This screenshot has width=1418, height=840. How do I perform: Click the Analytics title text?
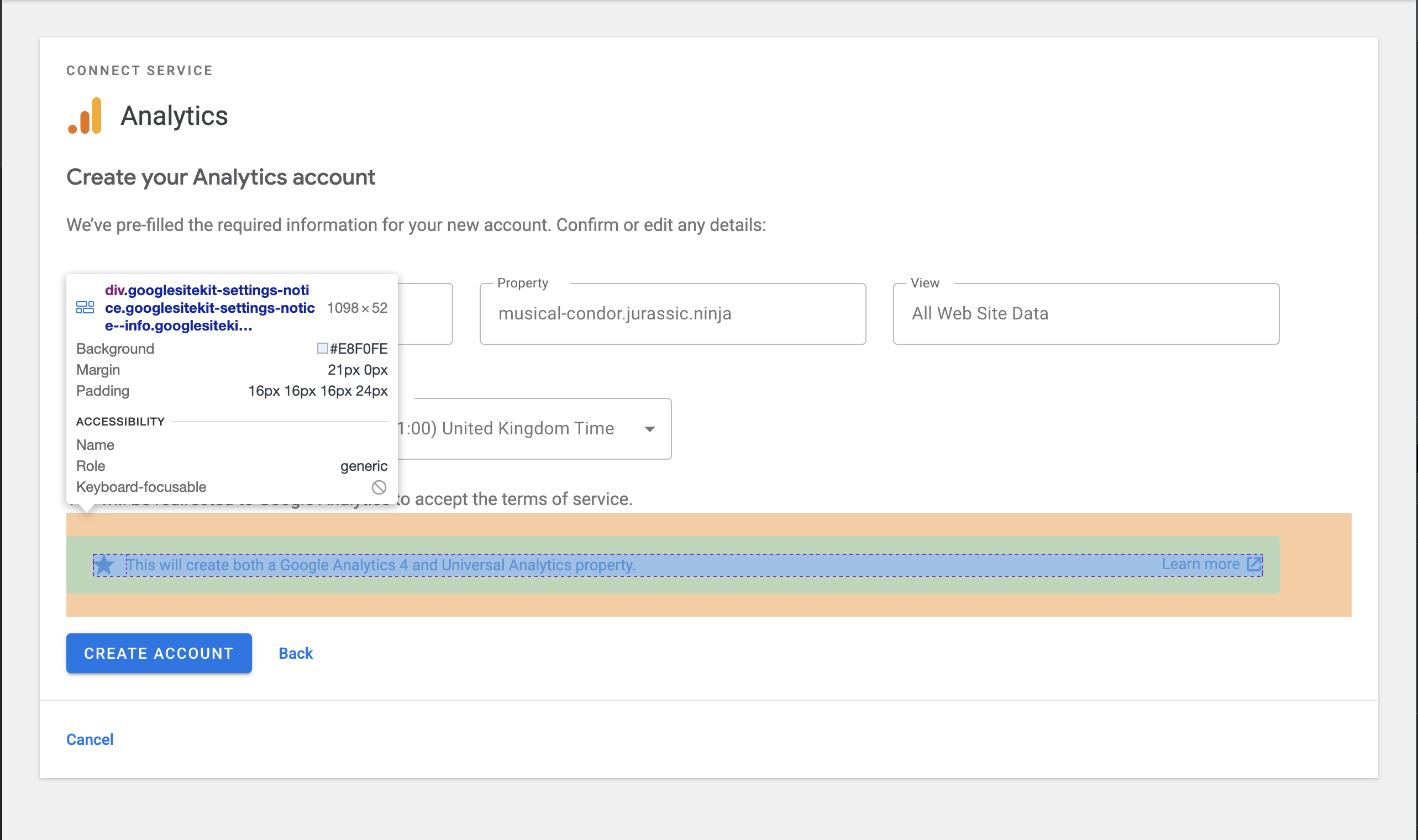point(174,116)
